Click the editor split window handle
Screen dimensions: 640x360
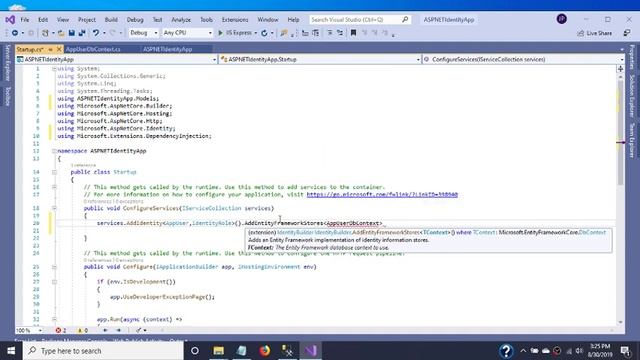[x=620, y=69]
